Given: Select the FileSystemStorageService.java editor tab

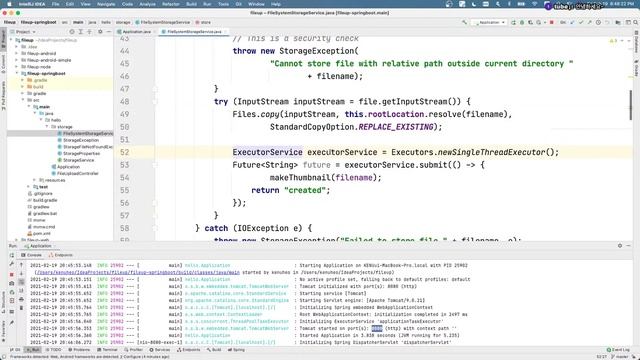Looking at the screenshot, I should pos(194,31).
